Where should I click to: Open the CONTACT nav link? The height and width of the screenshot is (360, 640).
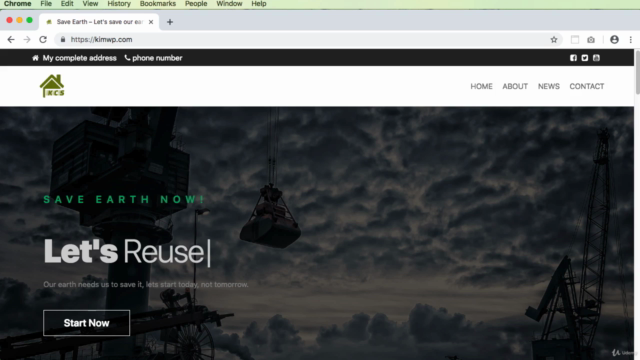[x=587, y=87]
